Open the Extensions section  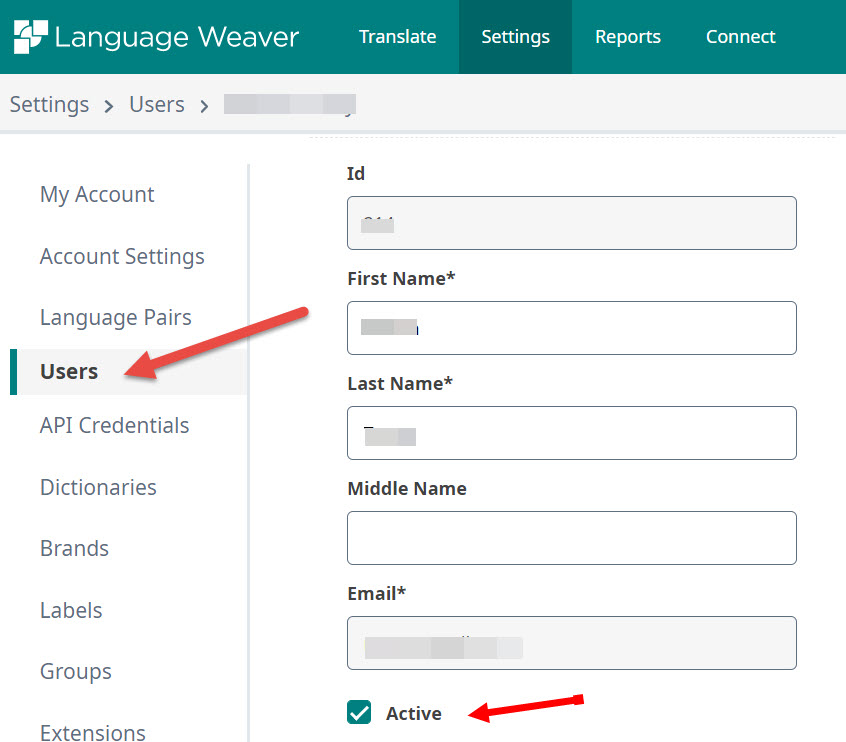click(92, 732)
